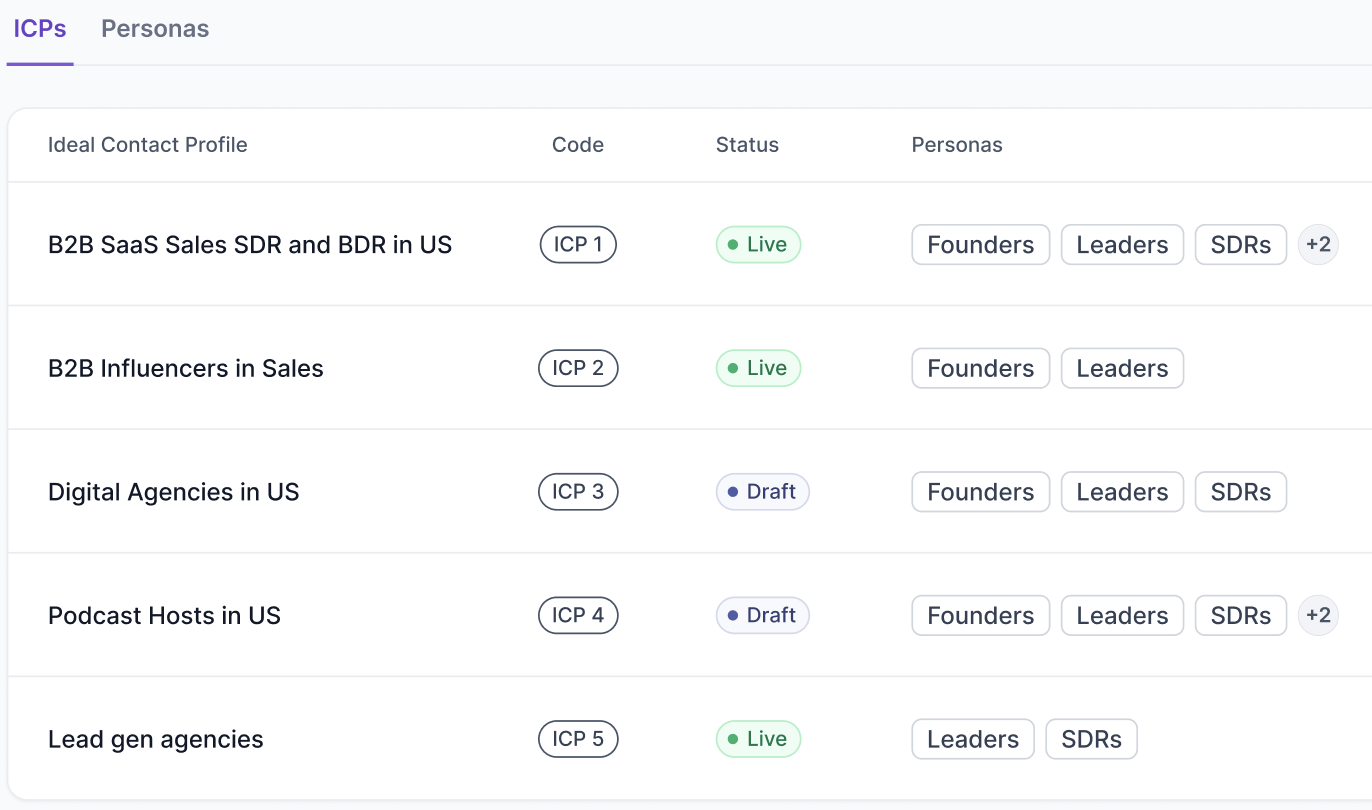
Task: Click the Draft status of Digital Agencies
Action: click(762, 492)
